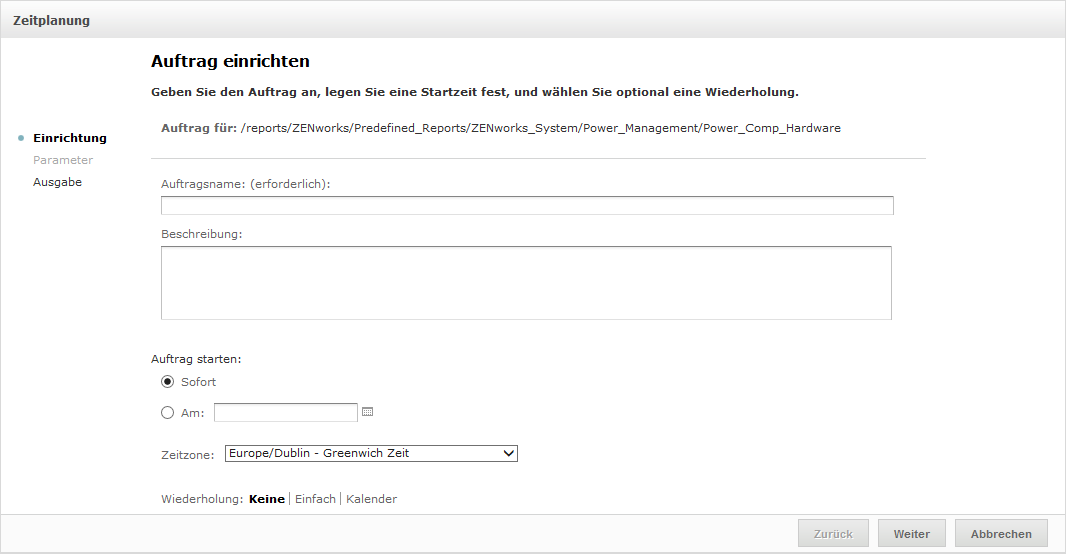Choose Einfach for Wiederholung
This screenshot has height=554, width=1066.
[x=315, y=499]
